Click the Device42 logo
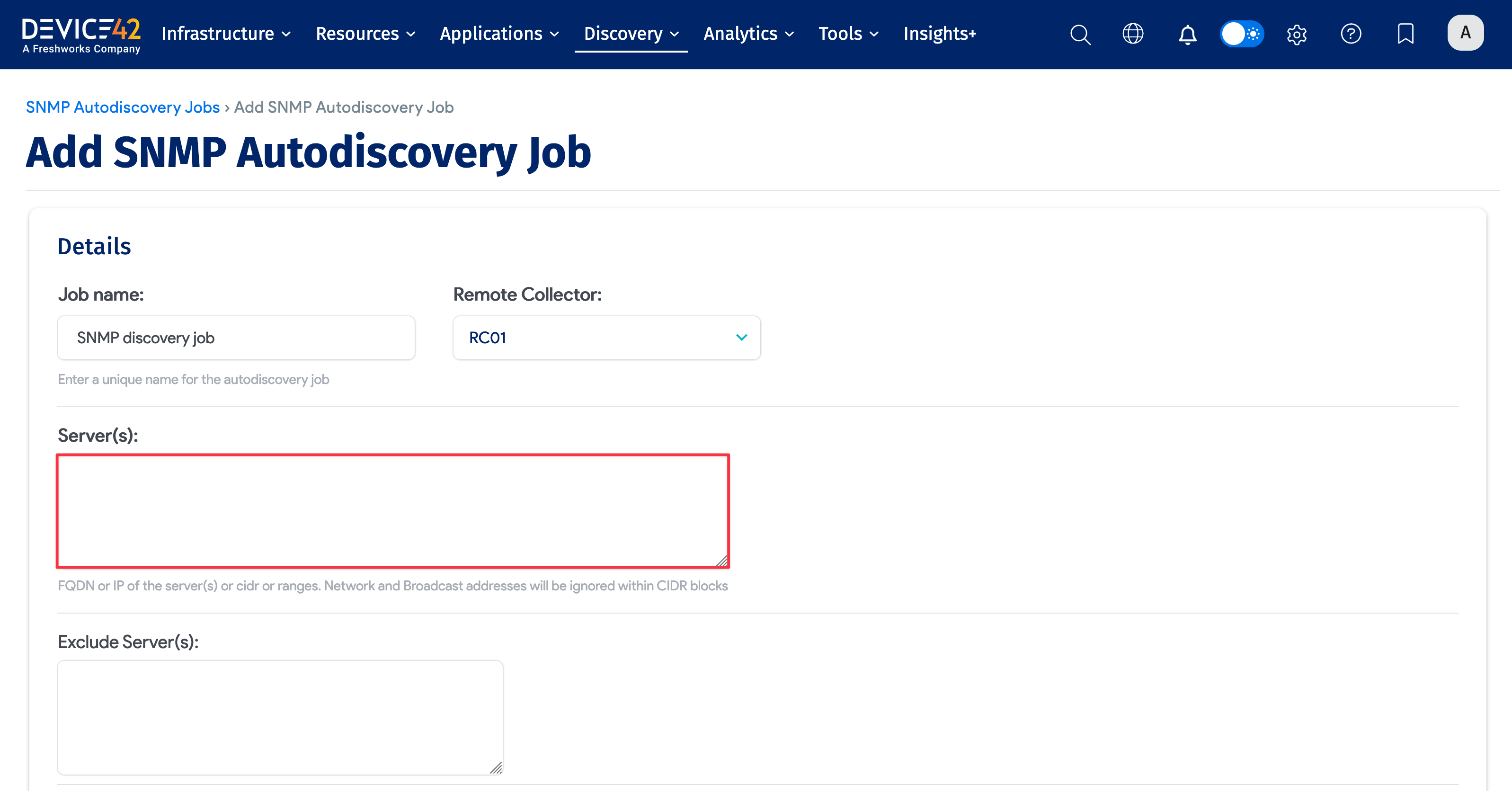 click(x=81, y=35)
